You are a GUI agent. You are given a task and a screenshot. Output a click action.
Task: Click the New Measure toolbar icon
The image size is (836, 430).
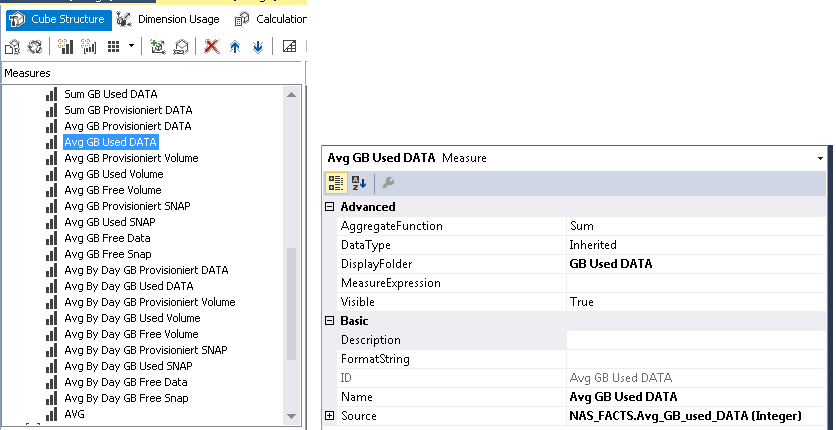click(x=66, y=47)
